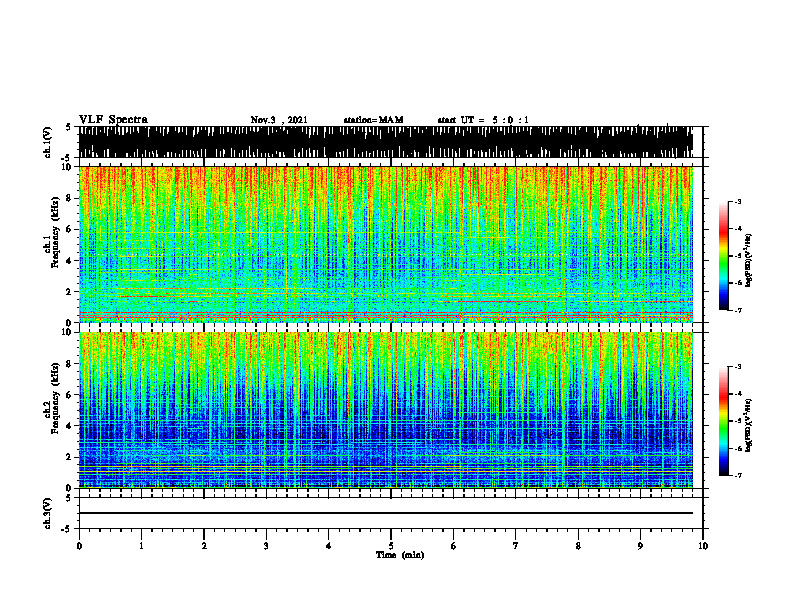The width and height of the screenshot is (792, 612).
Task: Click the "6" kHz tick of ch.1 frequency axis
Action: (71, 229)
